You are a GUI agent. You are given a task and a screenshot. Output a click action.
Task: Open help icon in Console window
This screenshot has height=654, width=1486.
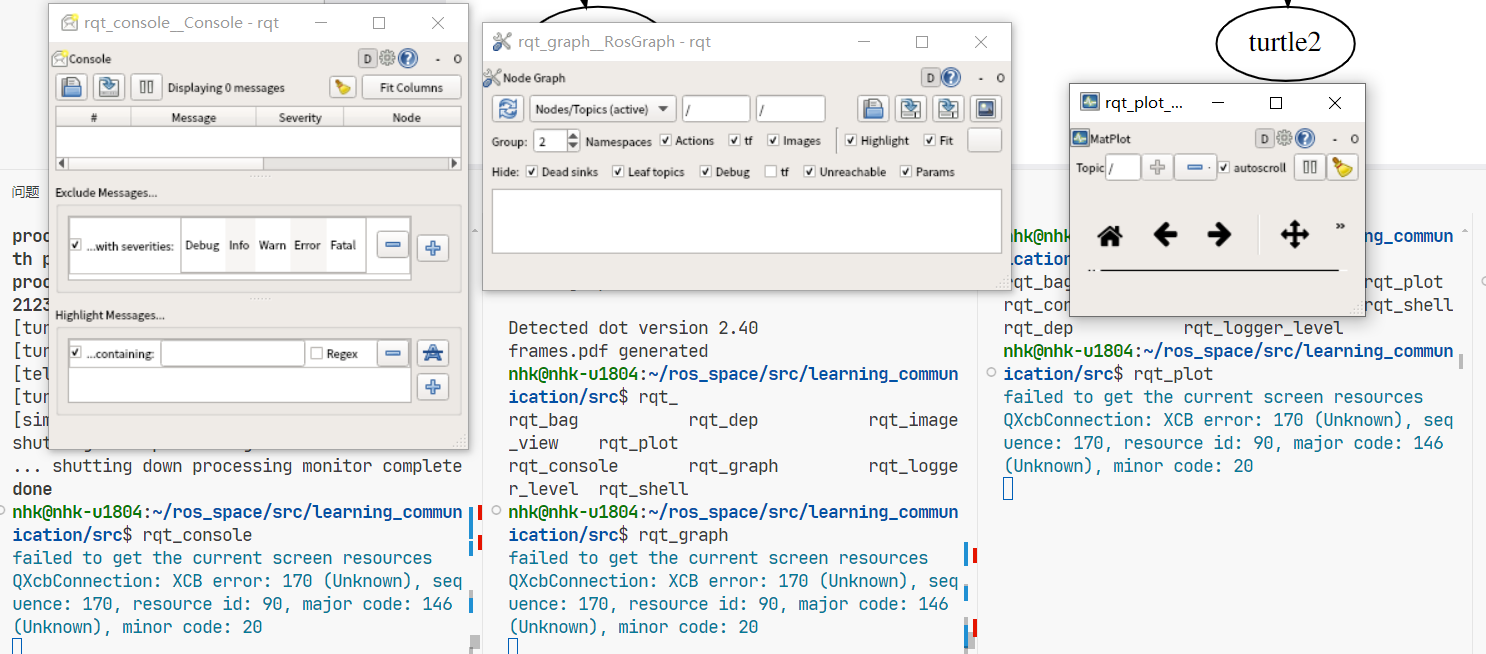click(x=408, y=59)
